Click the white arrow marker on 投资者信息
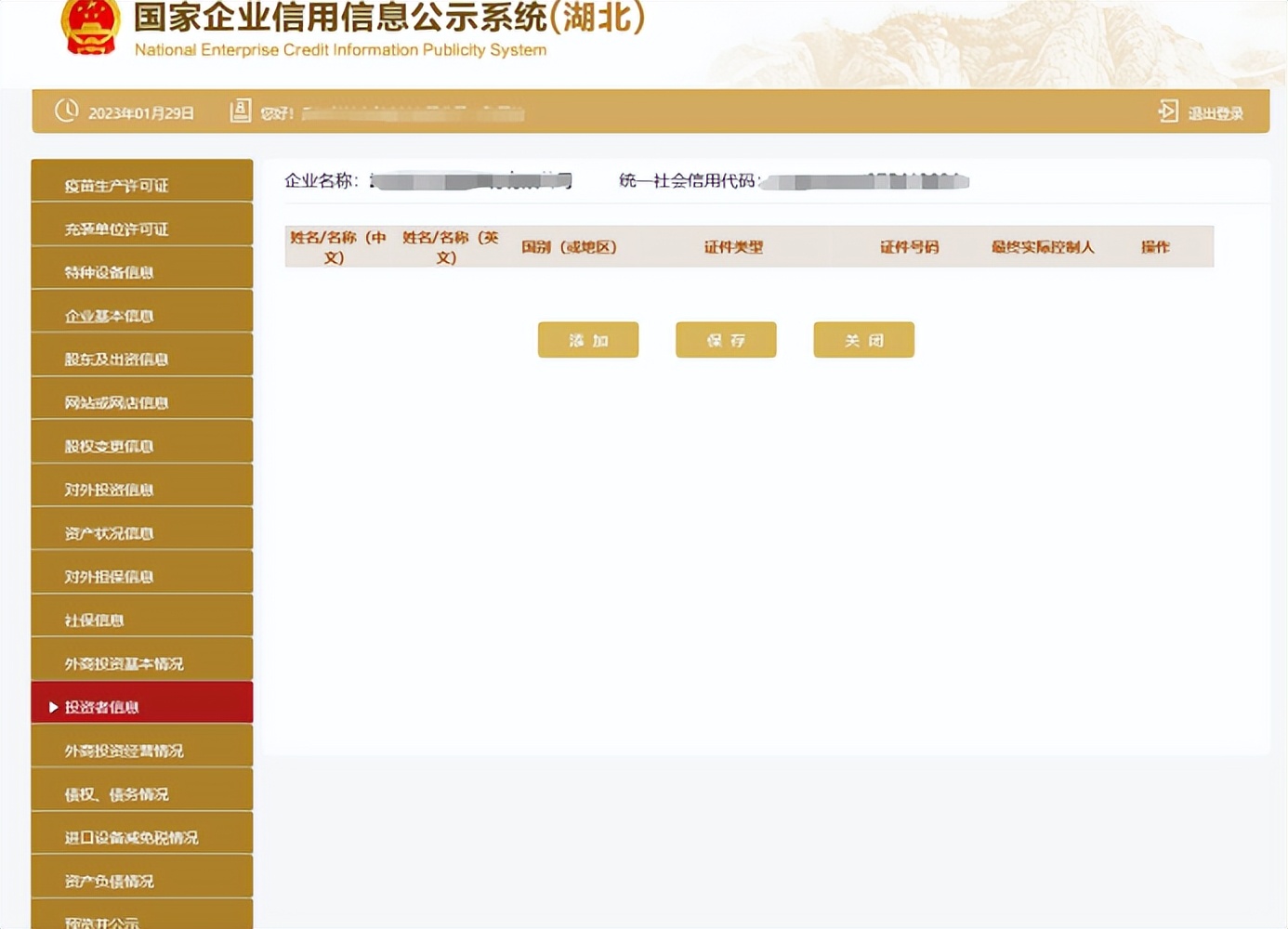This screenshot has height=929, width=1288. pos(53,706)
